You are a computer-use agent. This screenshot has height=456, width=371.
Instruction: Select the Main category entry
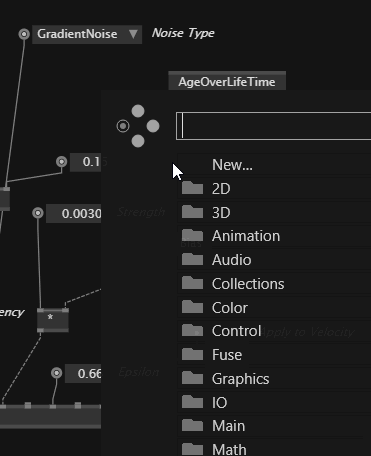[x=274, y=426]
